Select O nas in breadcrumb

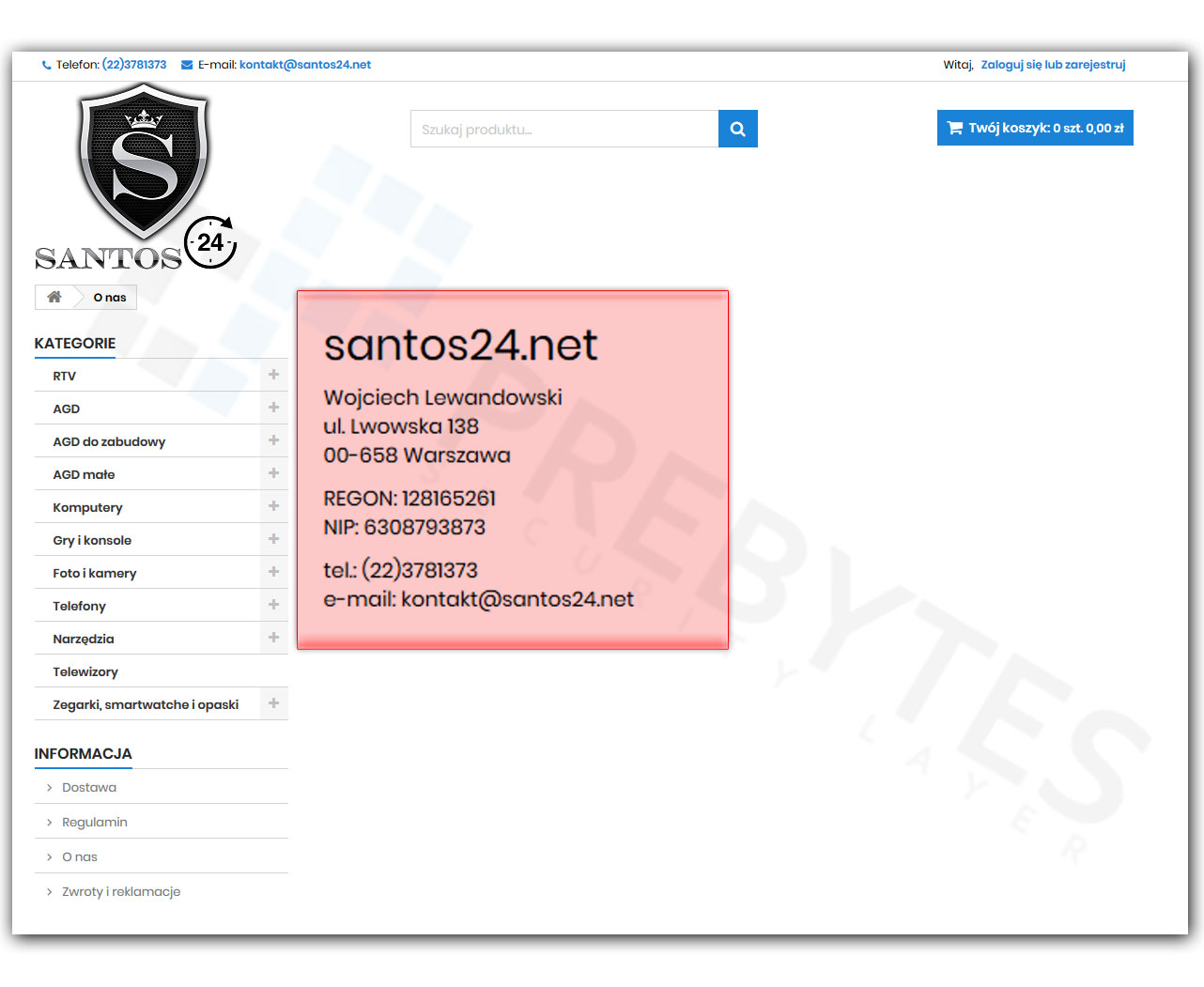point(110,298)
